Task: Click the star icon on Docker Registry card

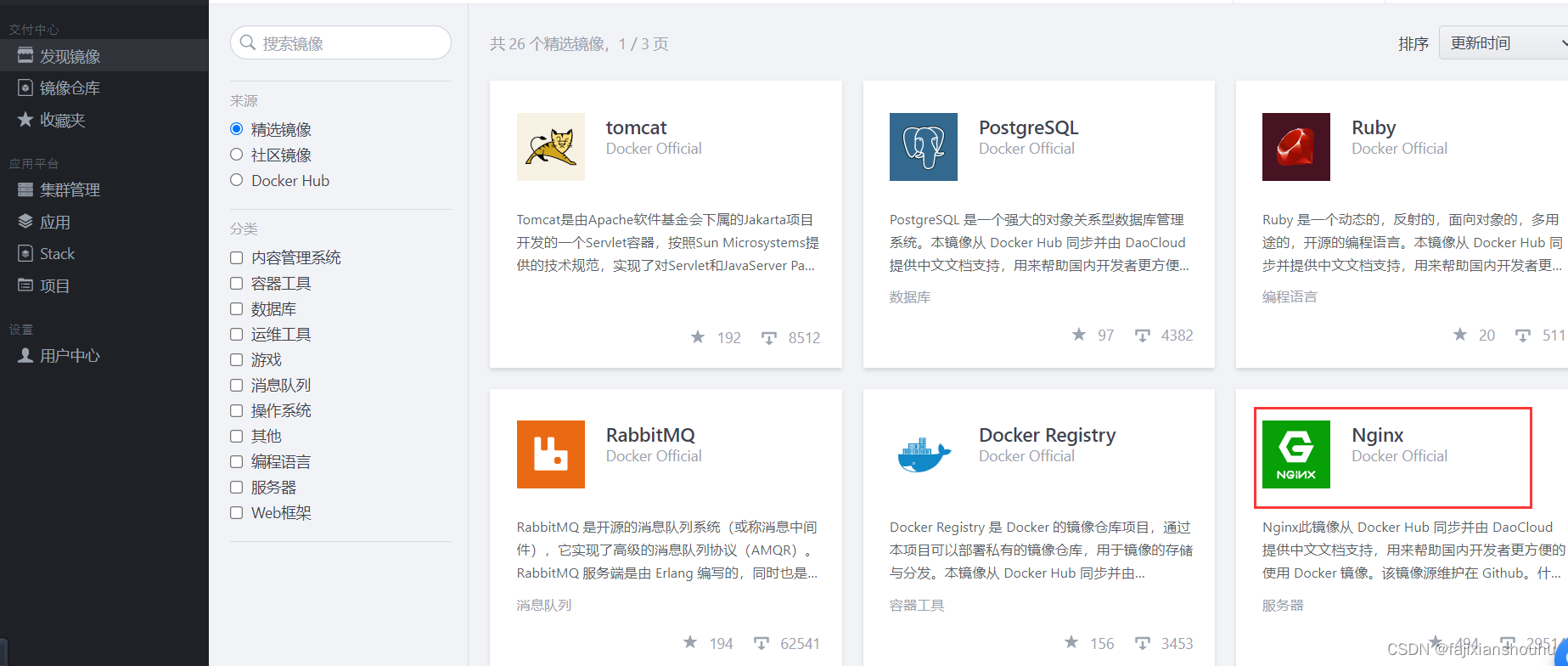Action: pyautogui.click(x=1071, y=642)
